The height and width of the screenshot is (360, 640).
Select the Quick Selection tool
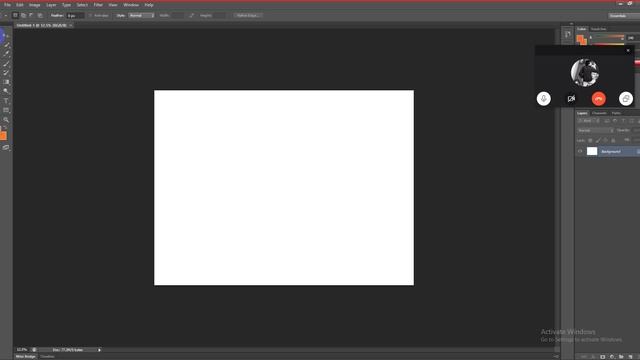[x=6, y=45]
